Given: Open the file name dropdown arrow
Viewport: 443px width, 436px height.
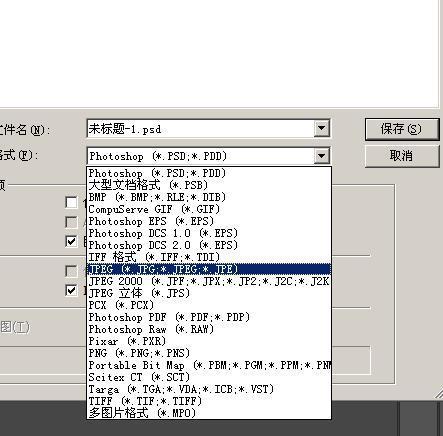Looking at the screenshot, I should point(321,128).
